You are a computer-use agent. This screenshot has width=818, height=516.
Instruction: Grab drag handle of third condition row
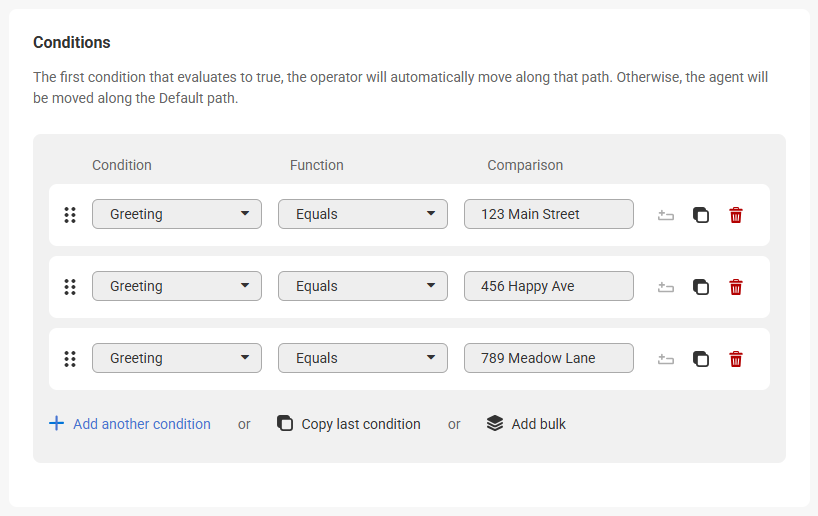(x=70, y=359)
